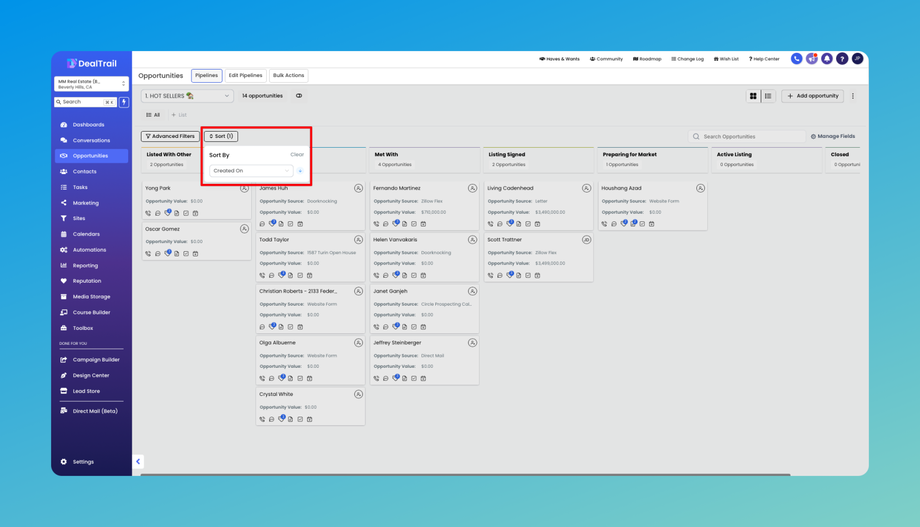Open the notifications bell

[827, 59]
